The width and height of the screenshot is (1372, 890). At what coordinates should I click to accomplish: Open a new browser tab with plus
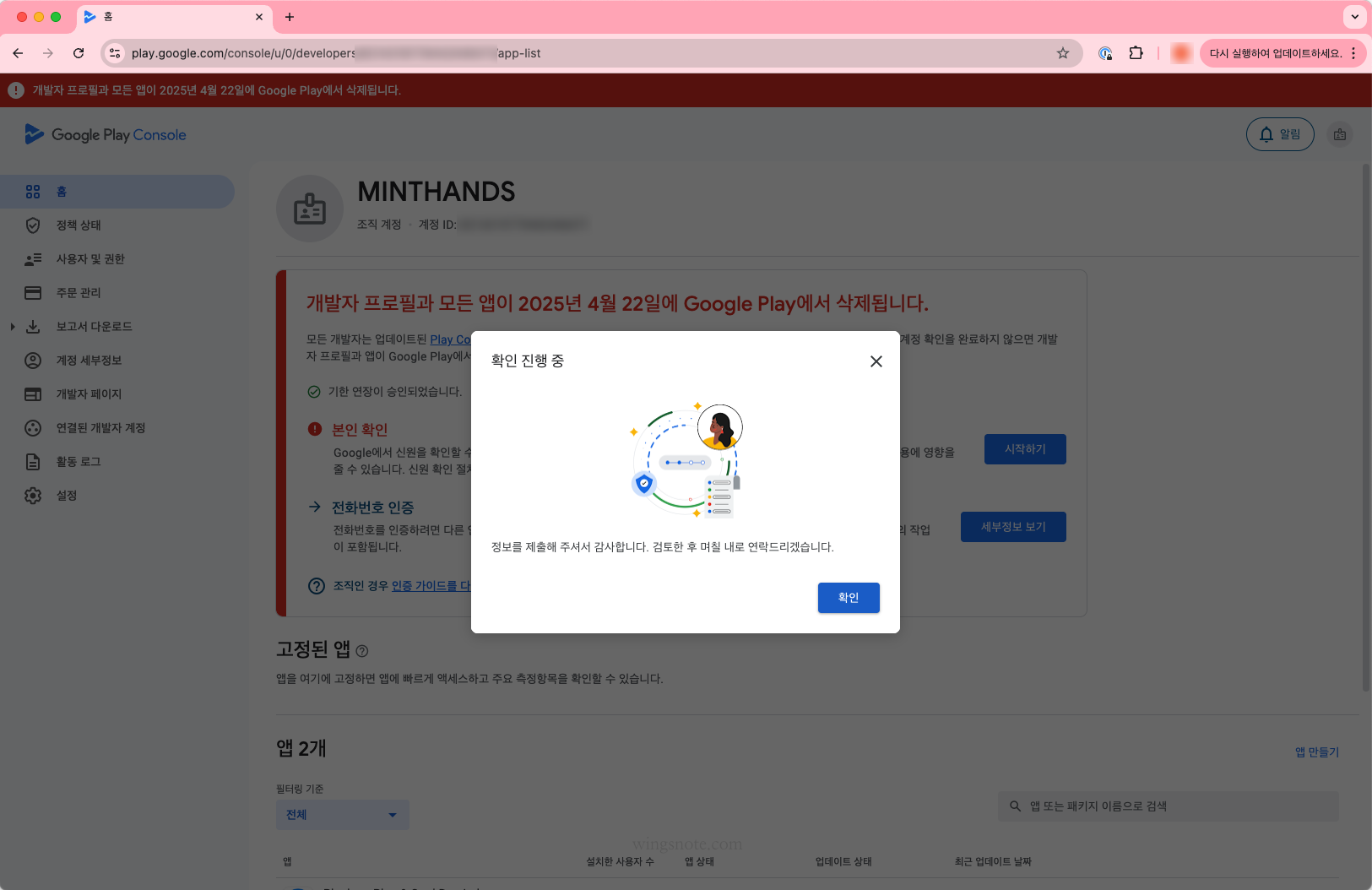click(290, 17)
